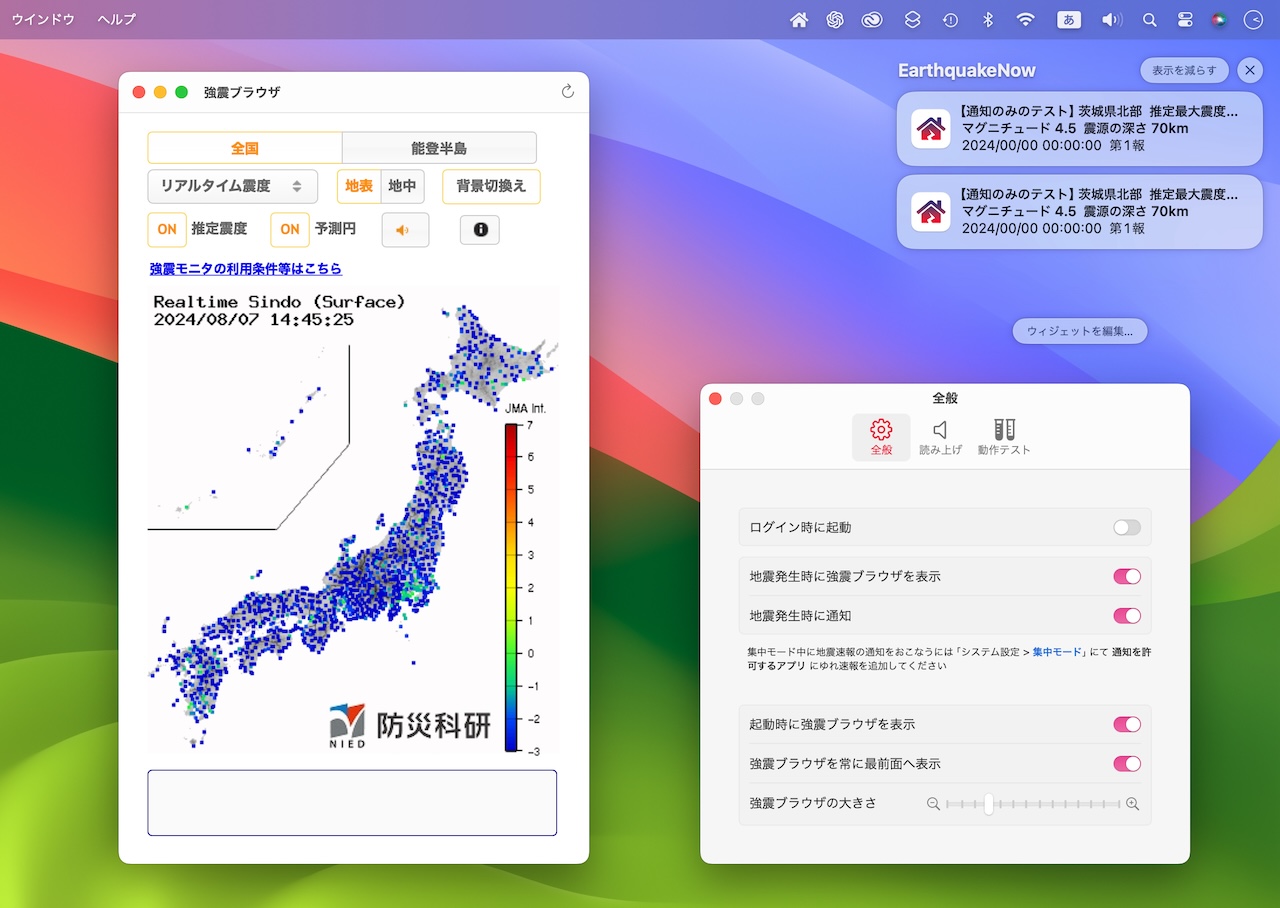
Task: Click the clock icon at menu bar end
Action: click(x=1253, y=20)
